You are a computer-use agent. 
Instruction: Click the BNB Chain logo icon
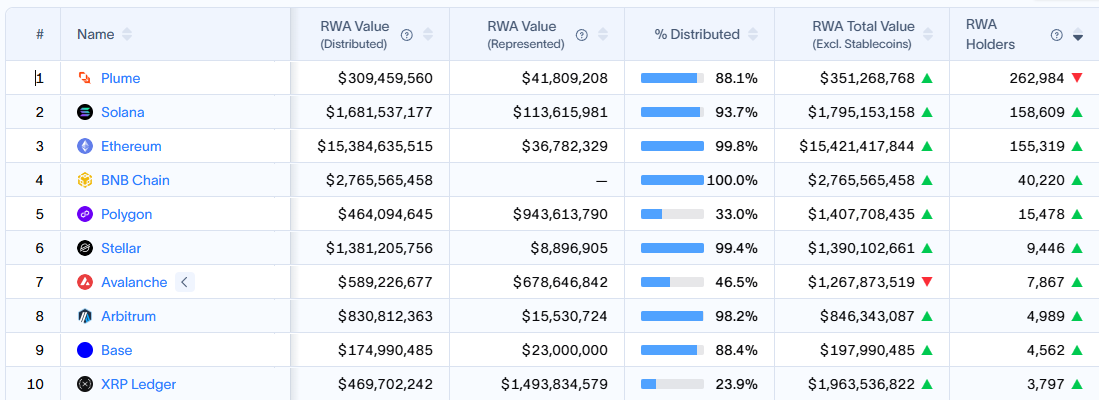[85, 180]
